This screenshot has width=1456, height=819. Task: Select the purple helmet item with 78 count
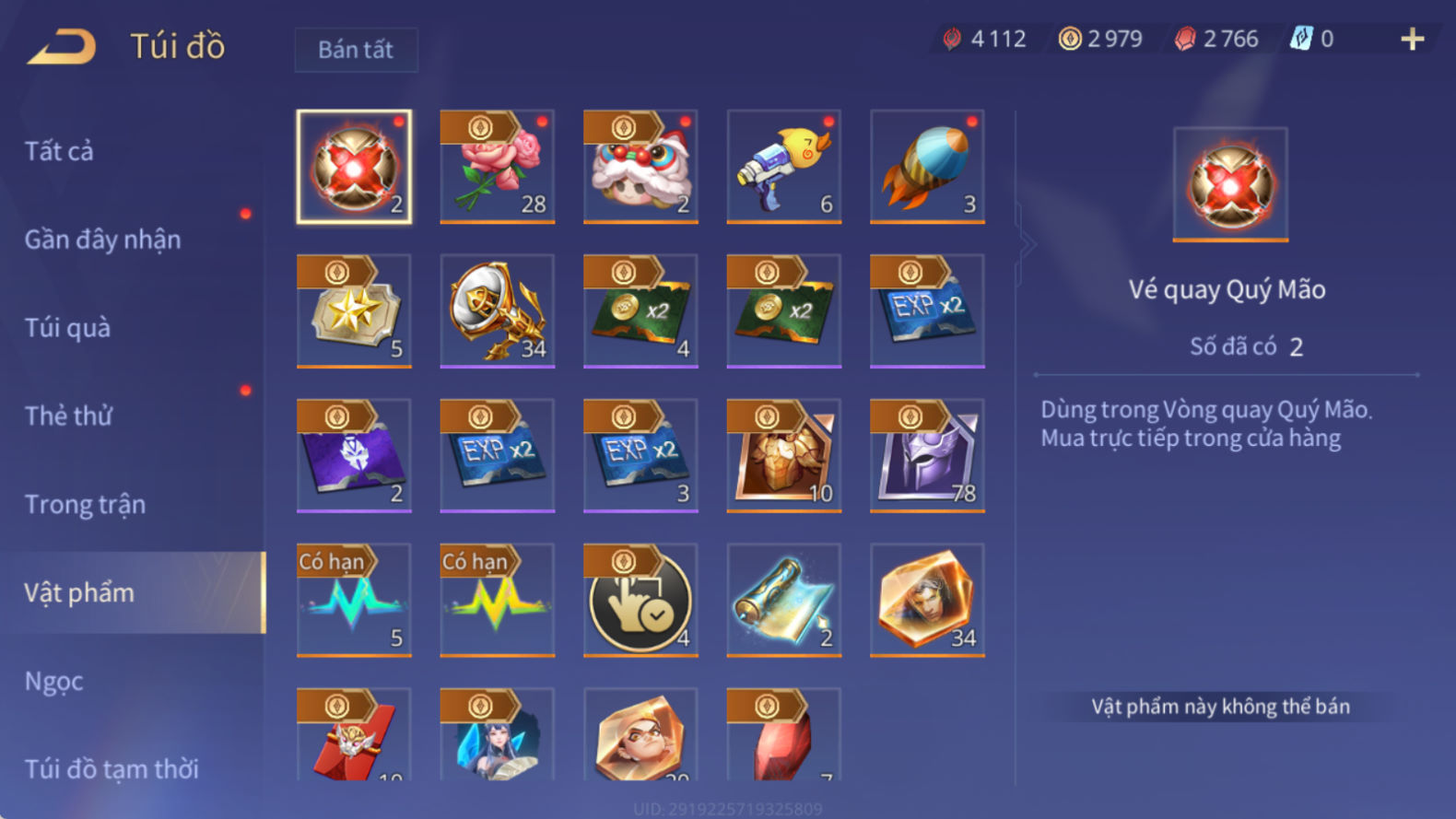coord(927,456)
